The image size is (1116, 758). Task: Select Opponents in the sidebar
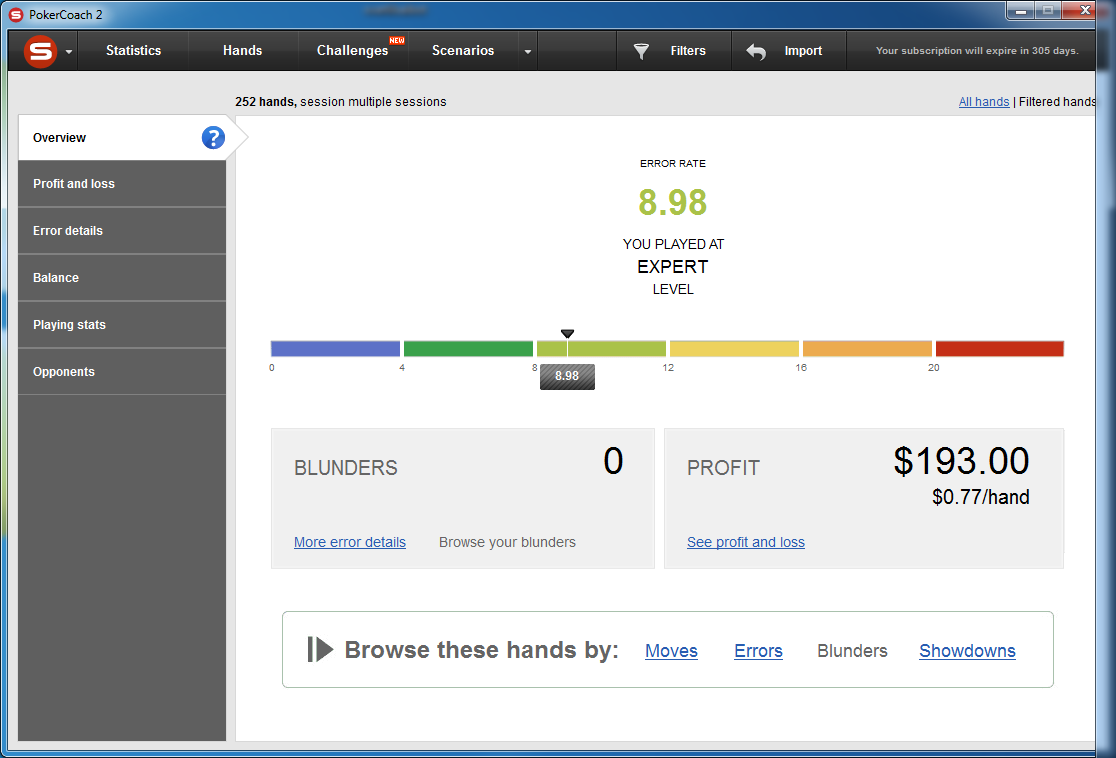coord(122,372)
